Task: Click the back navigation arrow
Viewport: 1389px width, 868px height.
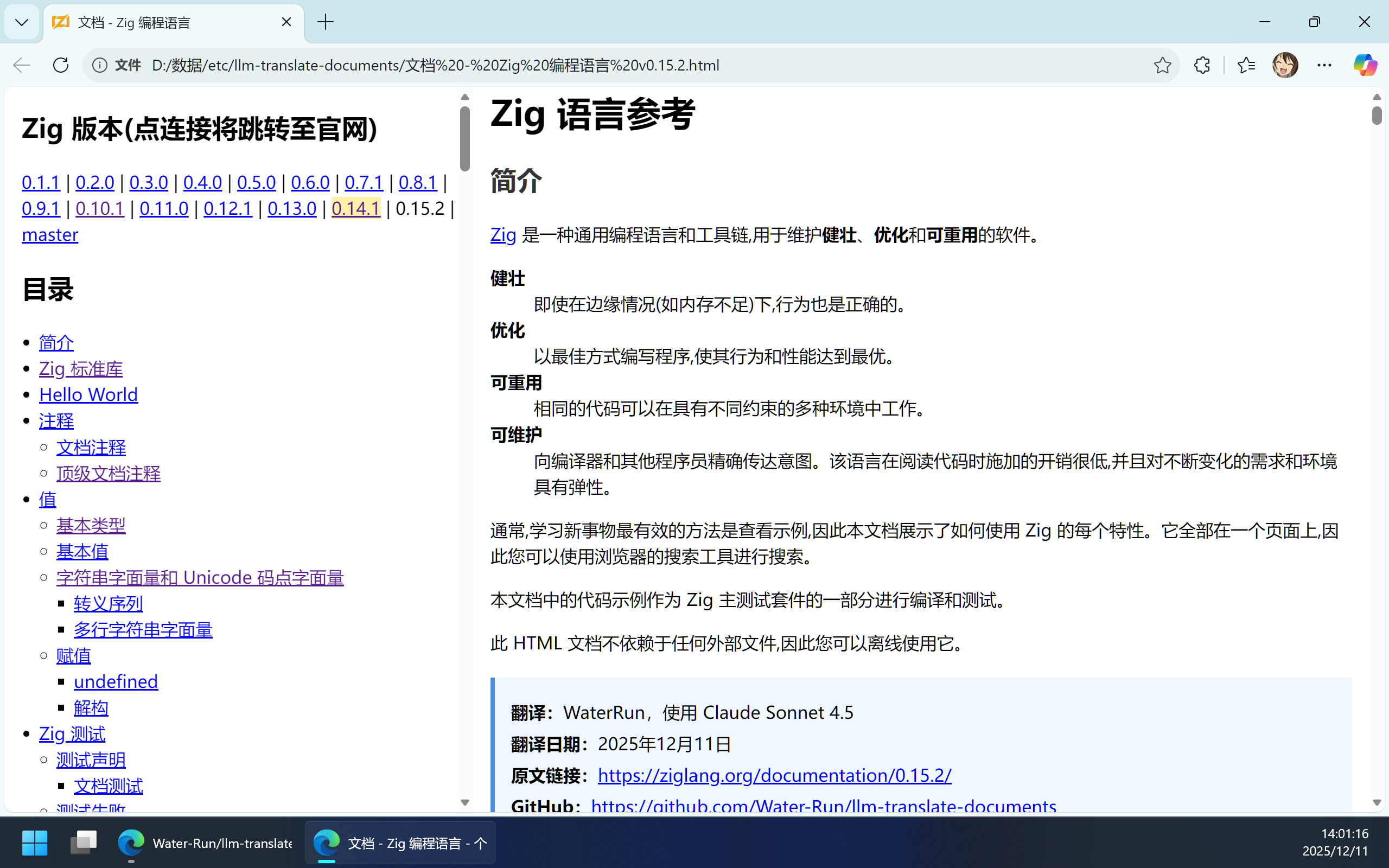Action: pos(21,65)
